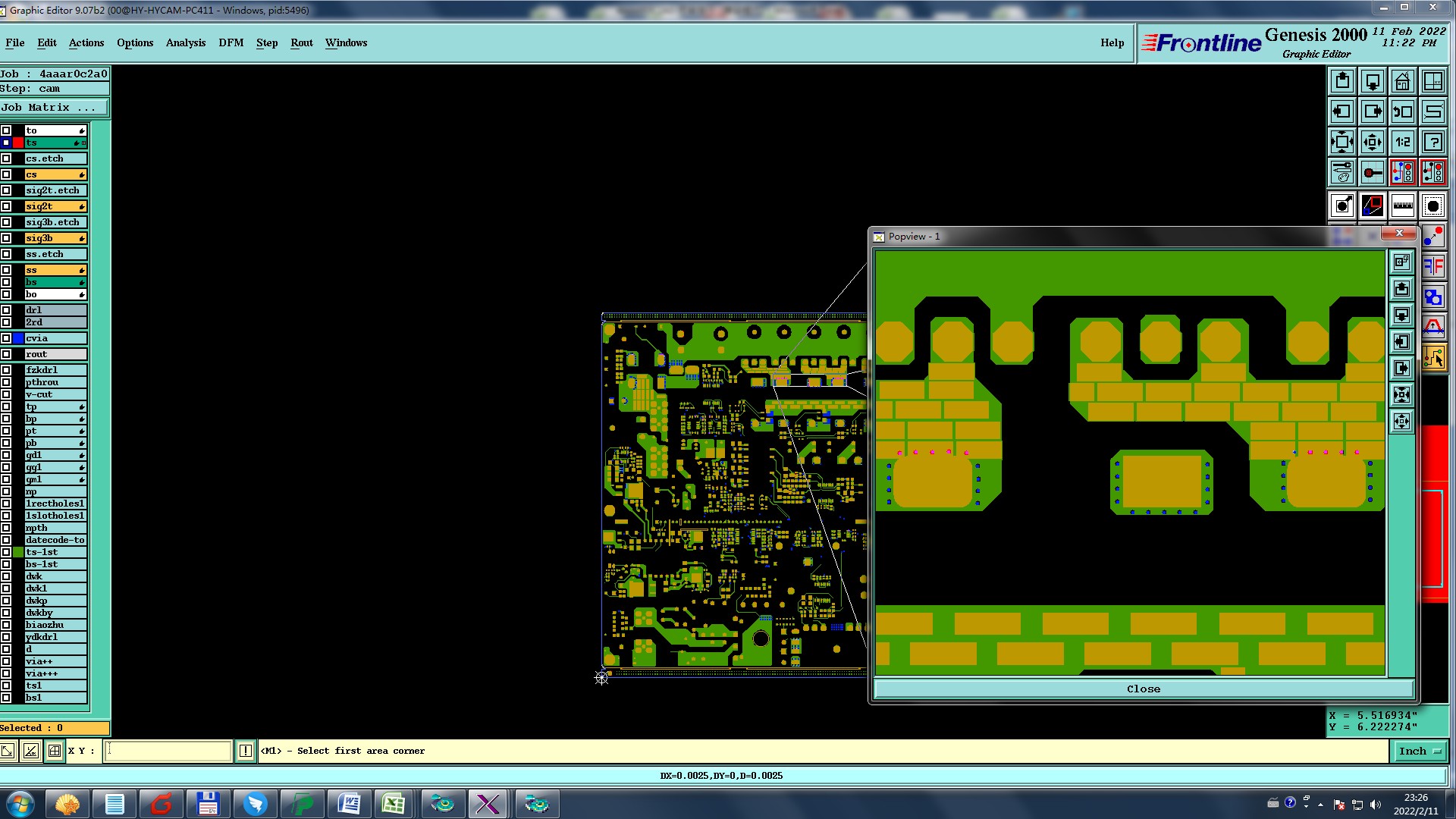Open Word from the taskbar
Viewport: 1456px width, 819px height.
(349, 804)
